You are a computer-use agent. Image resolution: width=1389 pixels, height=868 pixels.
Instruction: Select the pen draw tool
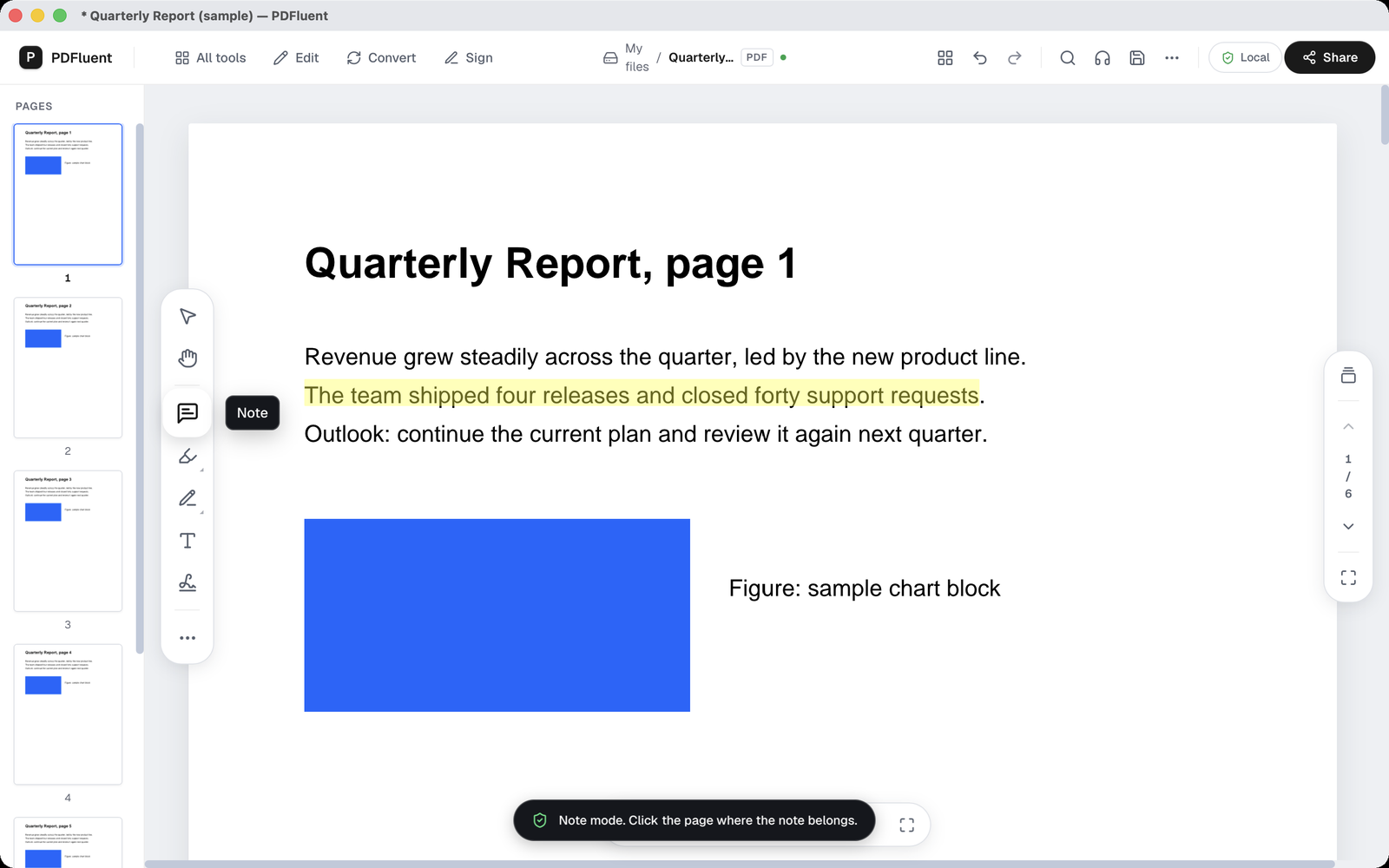[188, 498]
